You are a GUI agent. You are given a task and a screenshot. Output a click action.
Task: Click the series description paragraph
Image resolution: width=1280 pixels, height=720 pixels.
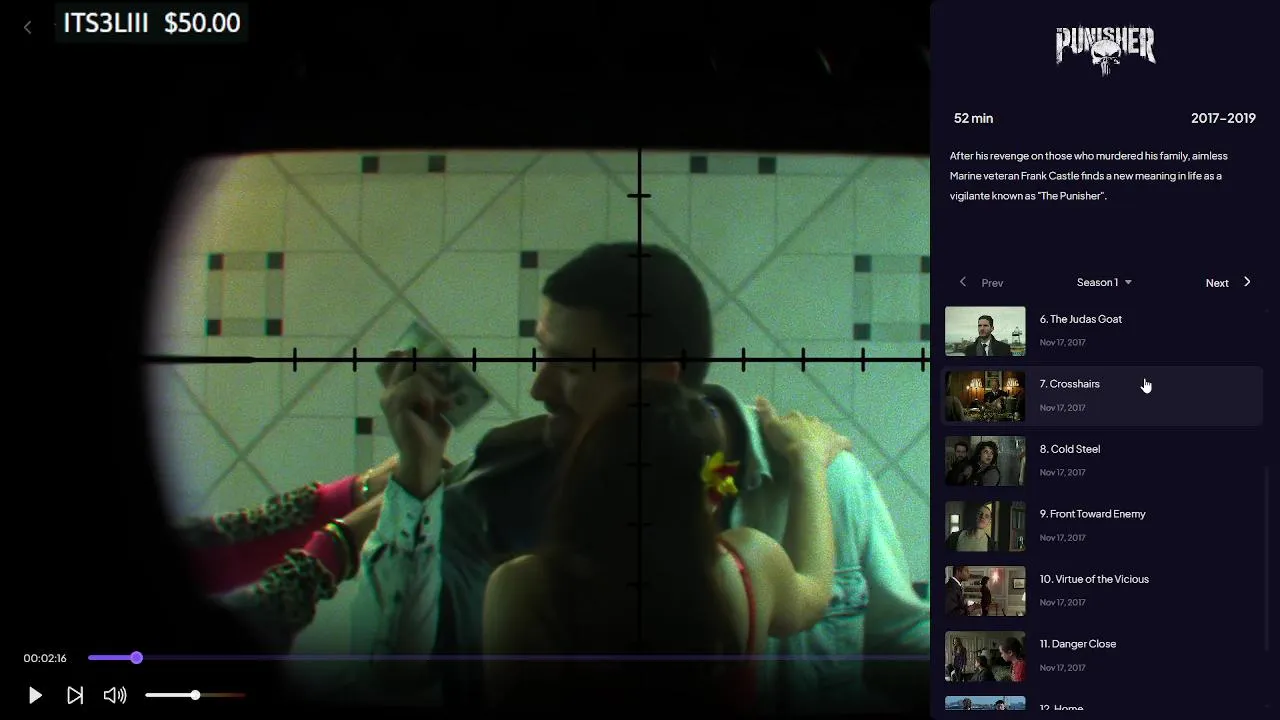tap(1088, 176)
